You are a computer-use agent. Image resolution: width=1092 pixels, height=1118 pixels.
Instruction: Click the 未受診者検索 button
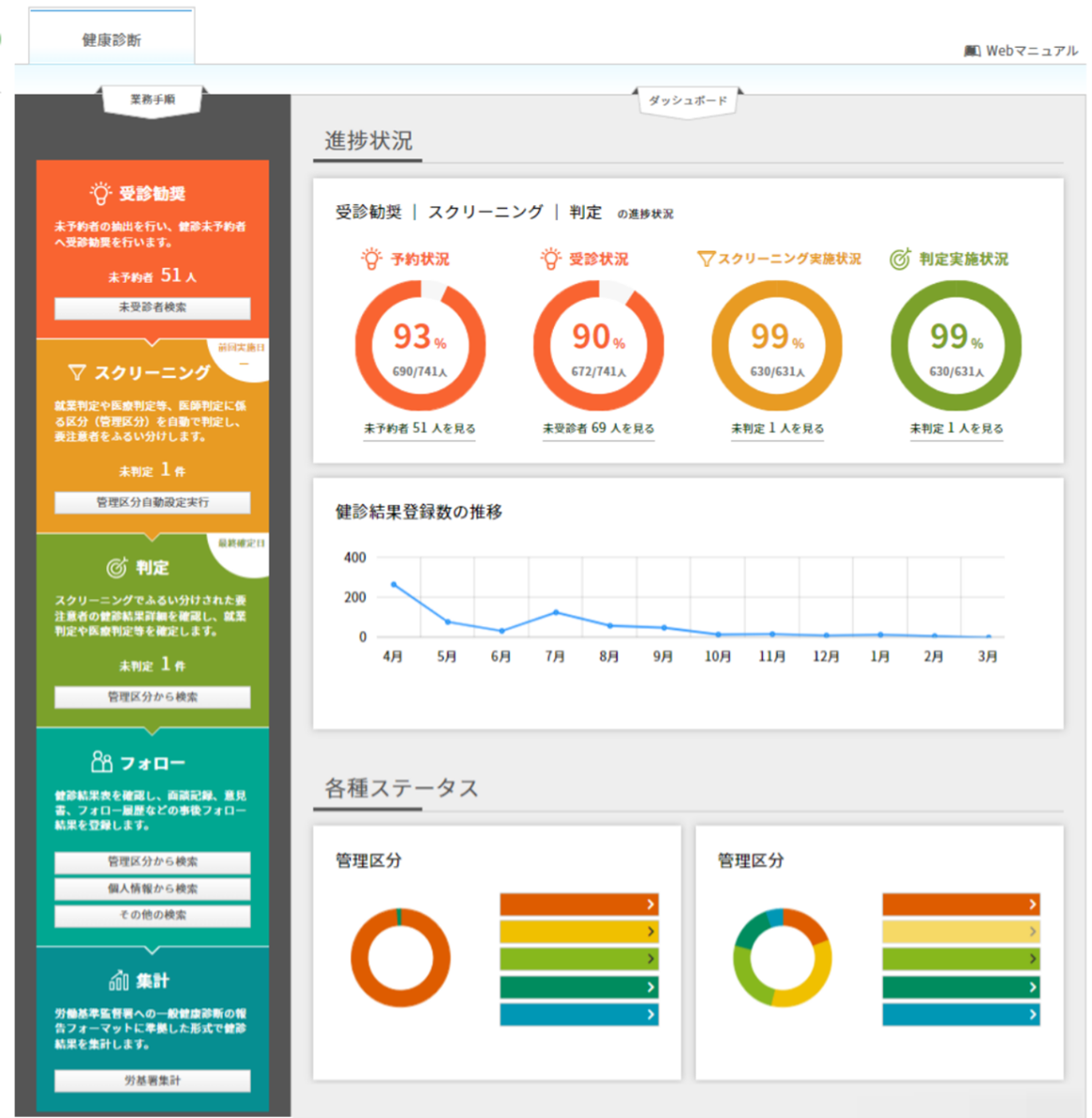[153, 307]
